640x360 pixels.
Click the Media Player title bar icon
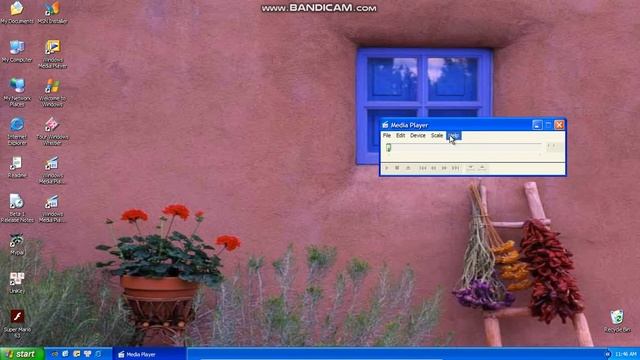point(385,125)
